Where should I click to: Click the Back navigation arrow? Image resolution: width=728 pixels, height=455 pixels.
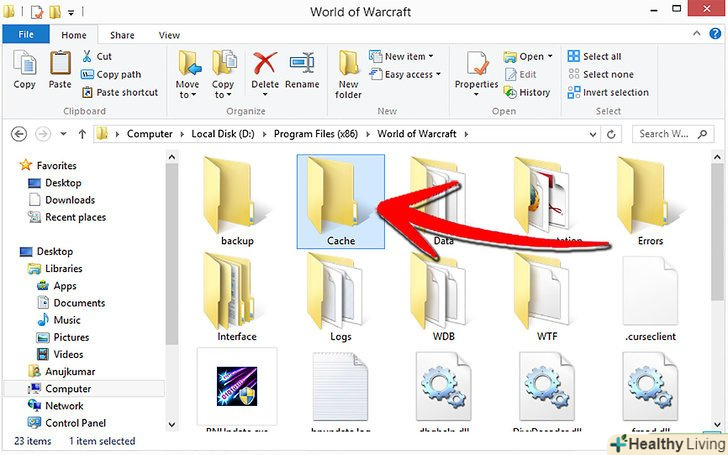tap(19, 134)
